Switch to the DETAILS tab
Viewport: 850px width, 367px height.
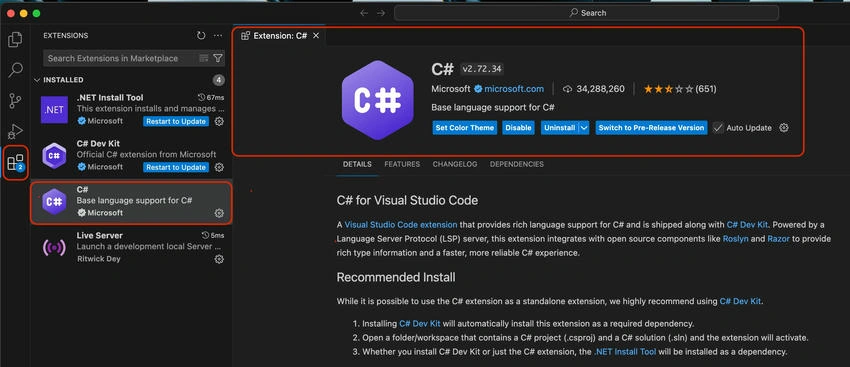point(357,164)
